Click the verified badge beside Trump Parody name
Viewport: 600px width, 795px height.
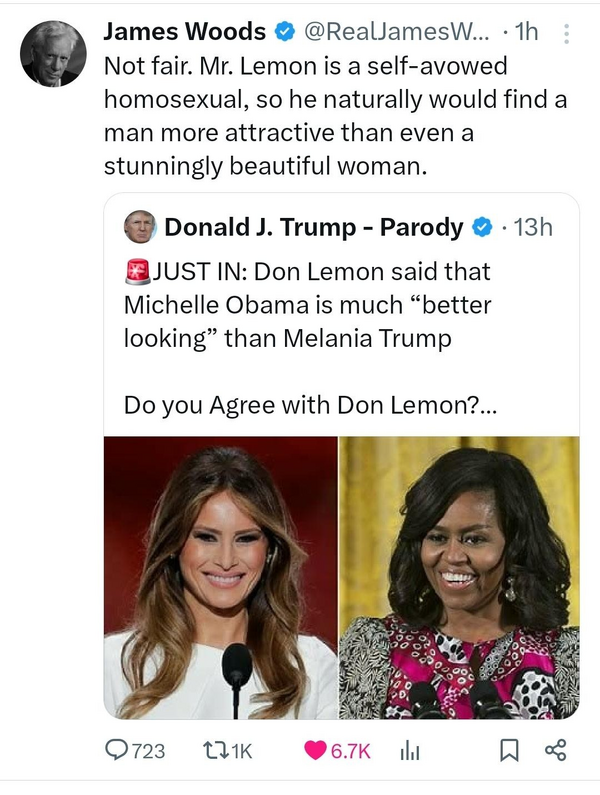[481, 227]
